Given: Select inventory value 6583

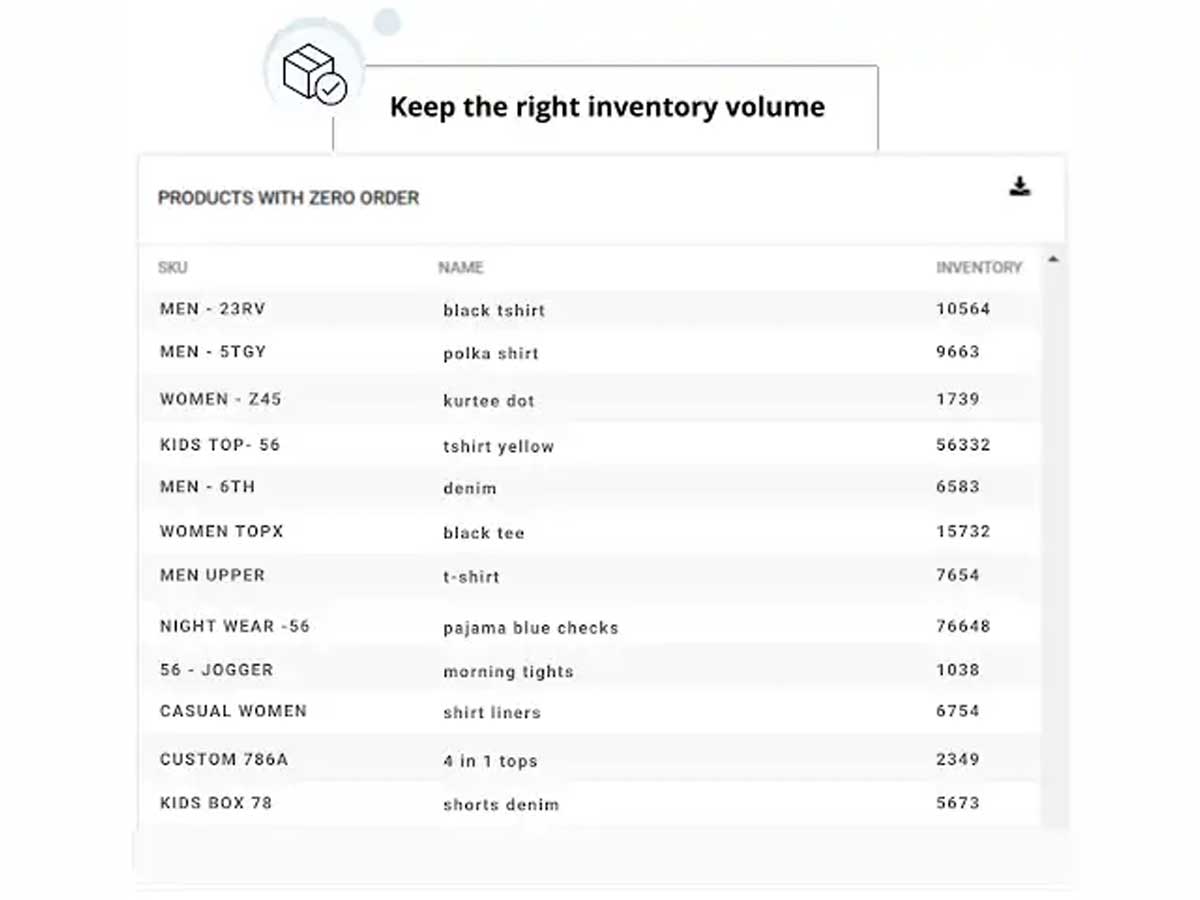Looking at the screenshot, I should point(958,487).
